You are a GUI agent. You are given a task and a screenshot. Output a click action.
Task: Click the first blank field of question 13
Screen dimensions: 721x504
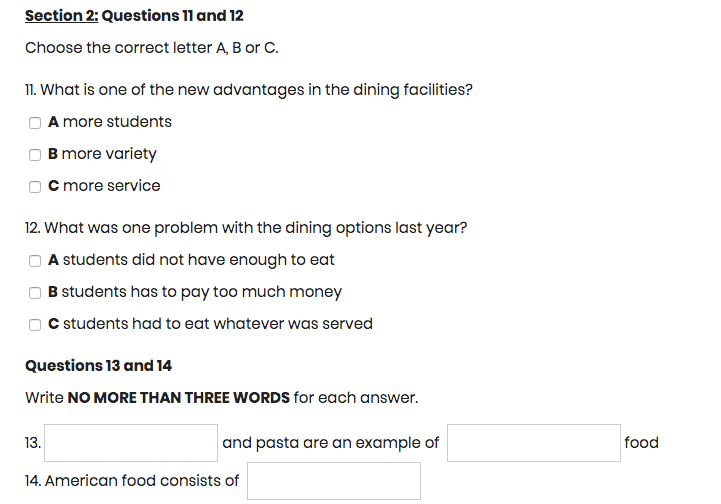[131, 443]
